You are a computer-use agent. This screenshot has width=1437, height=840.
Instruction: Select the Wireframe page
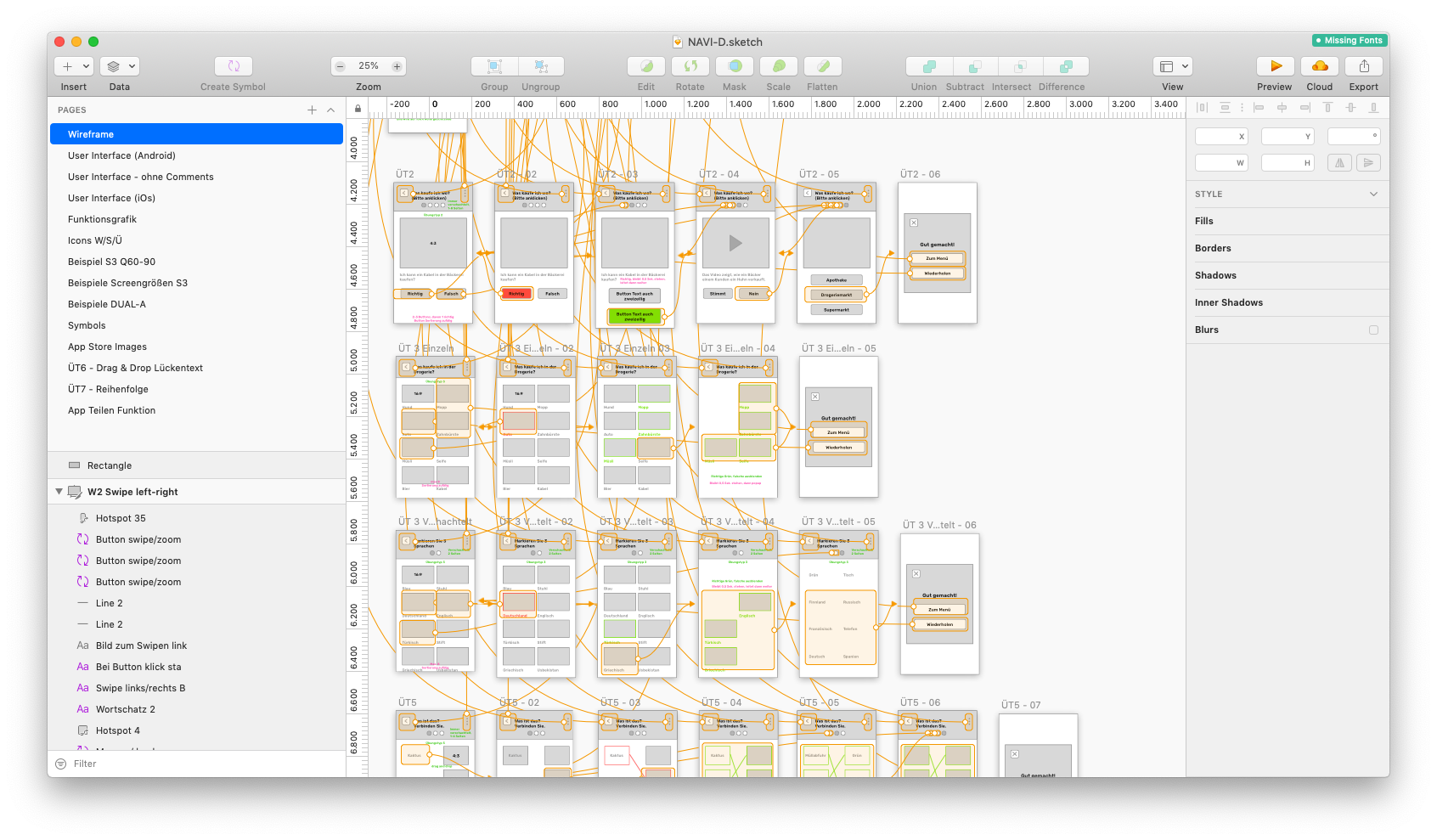click(x=196, y=134)
